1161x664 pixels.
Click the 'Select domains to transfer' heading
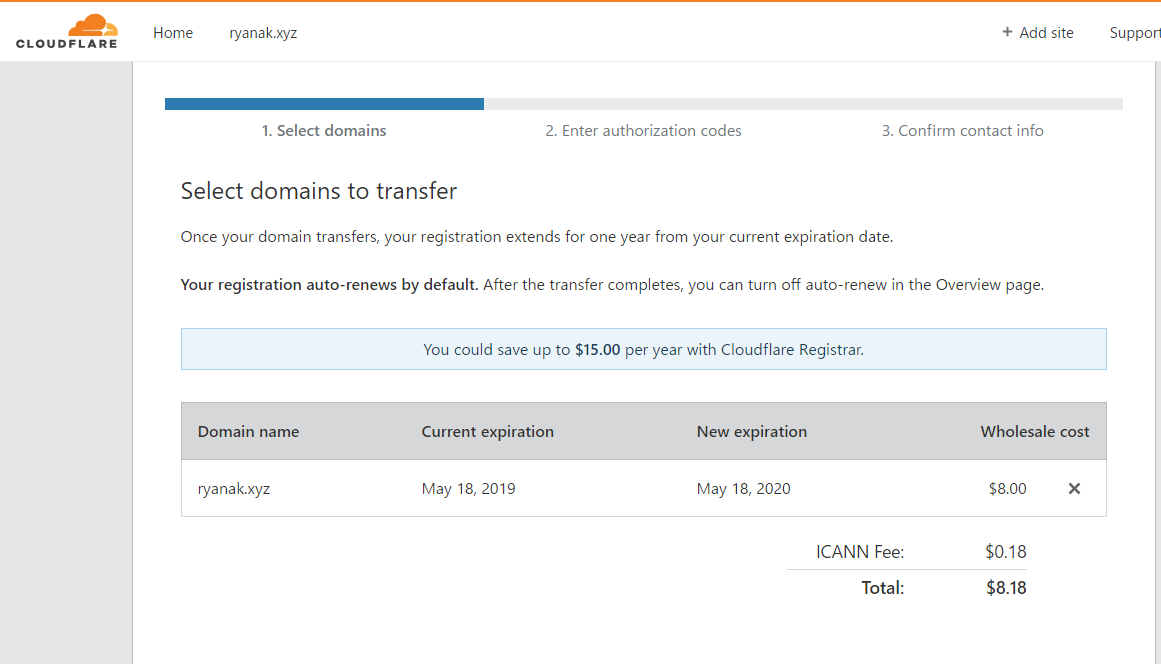318,191
